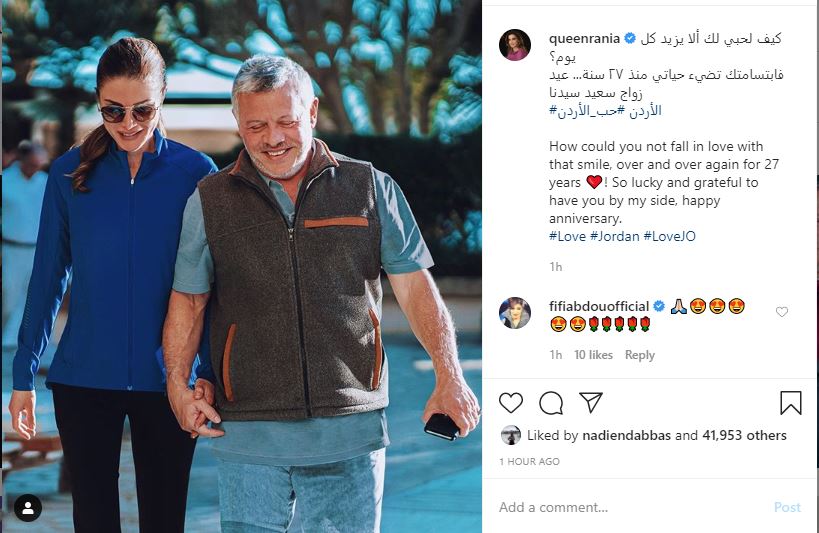Share post via paper plane icon

click(591, 402)
